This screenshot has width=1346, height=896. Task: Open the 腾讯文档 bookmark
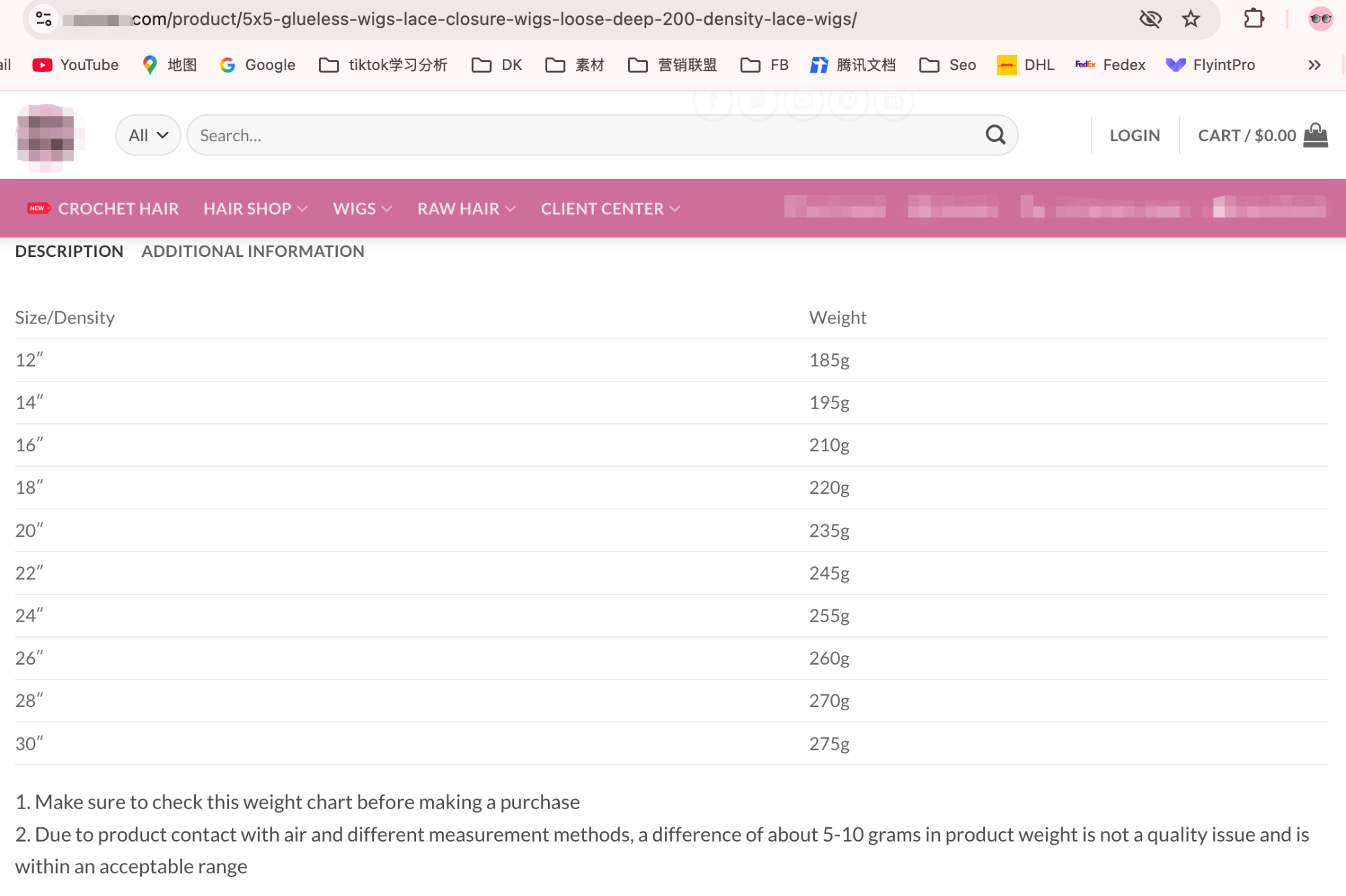click(853, 65)
